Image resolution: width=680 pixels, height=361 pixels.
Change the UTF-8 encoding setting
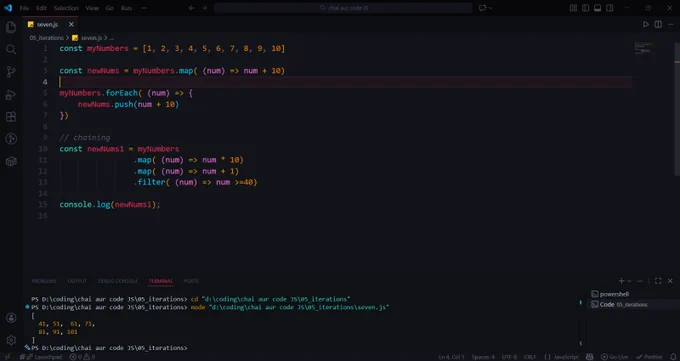point(509,357)
